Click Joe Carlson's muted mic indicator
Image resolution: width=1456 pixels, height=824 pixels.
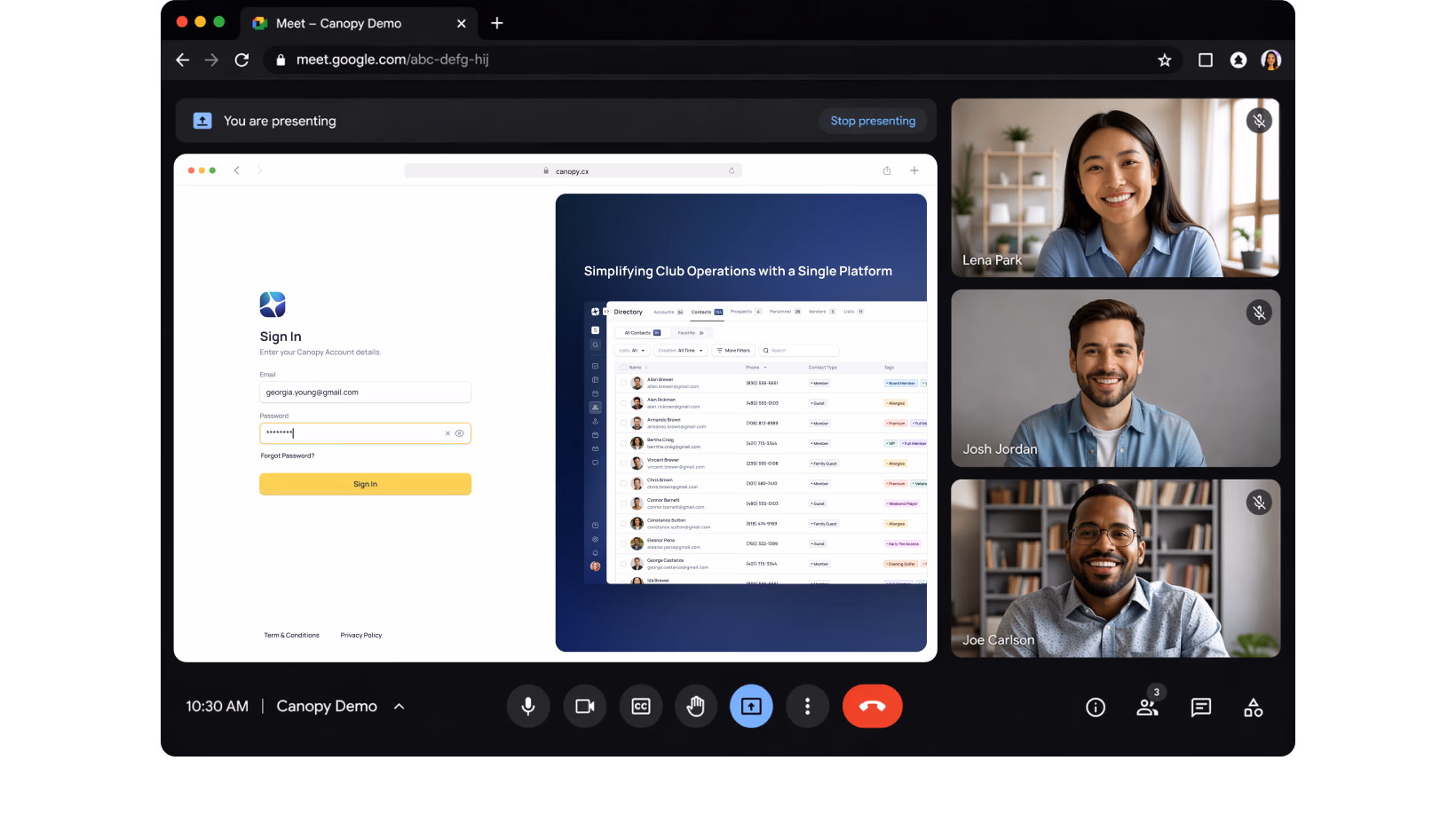coord(1259,503)
